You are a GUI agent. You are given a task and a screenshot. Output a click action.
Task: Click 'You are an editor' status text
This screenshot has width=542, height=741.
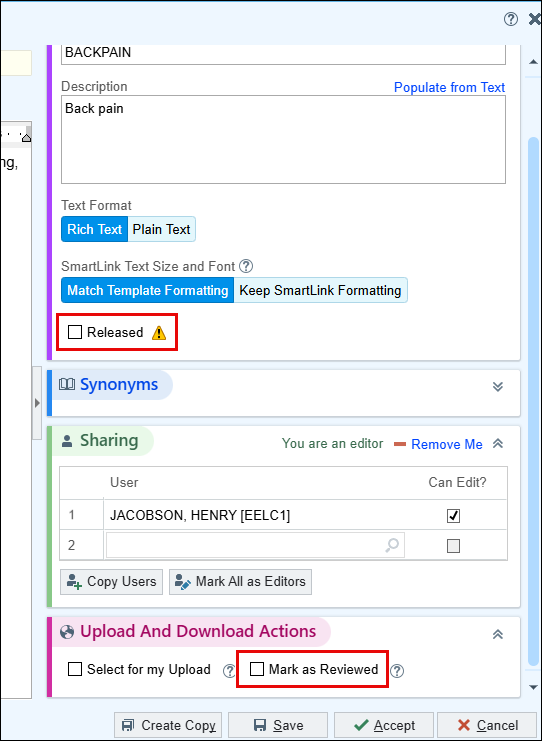tap(332, 444)
